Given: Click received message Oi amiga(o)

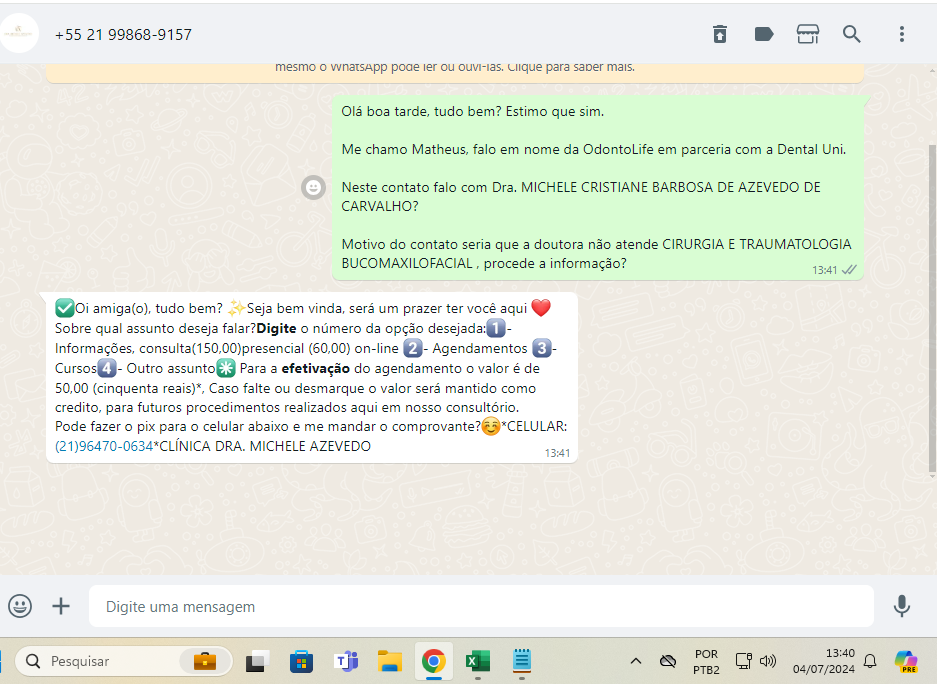Looking at the screenshot, I should (311, 378).
